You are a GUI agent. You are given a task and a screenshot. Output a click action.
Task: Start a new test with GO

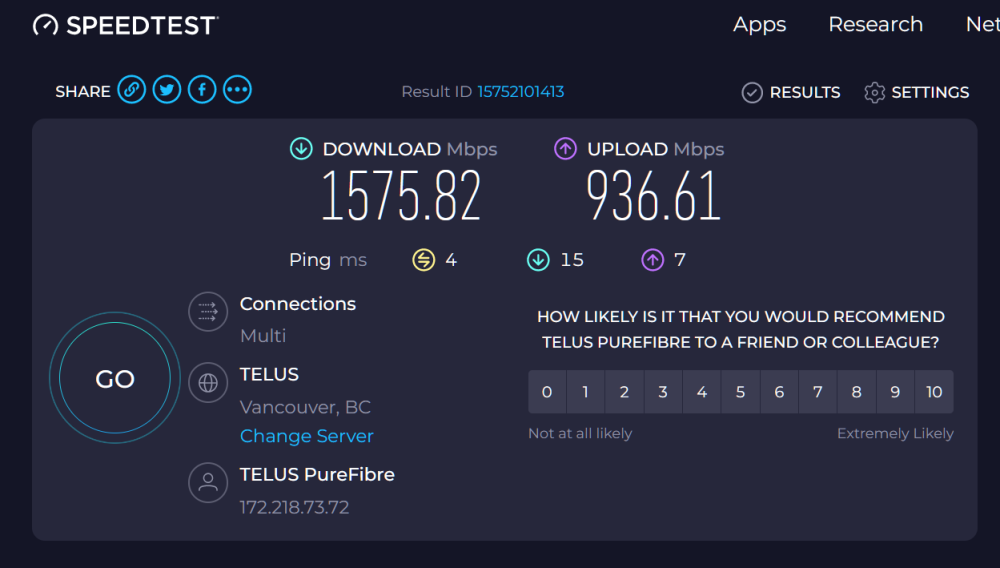click(x=115, y=378)
